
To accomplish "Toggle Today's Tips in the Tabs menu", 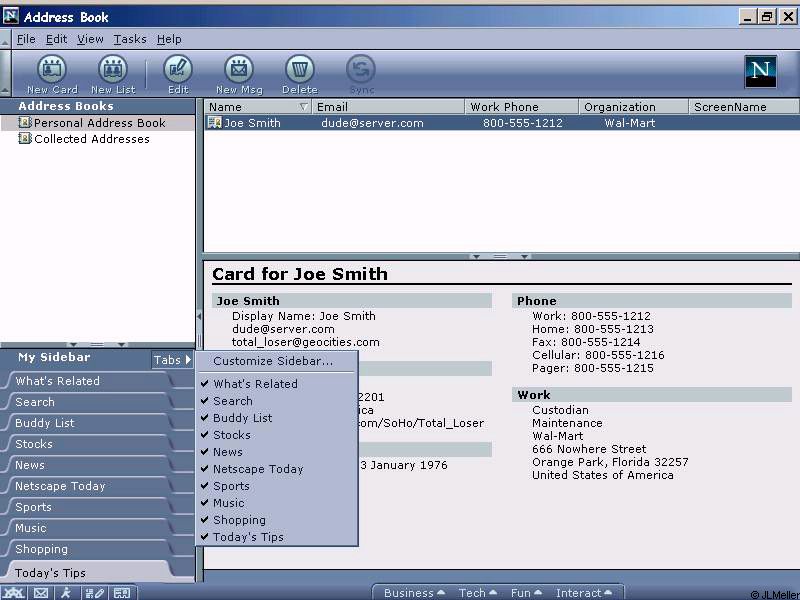I will [x=205, y=537].
